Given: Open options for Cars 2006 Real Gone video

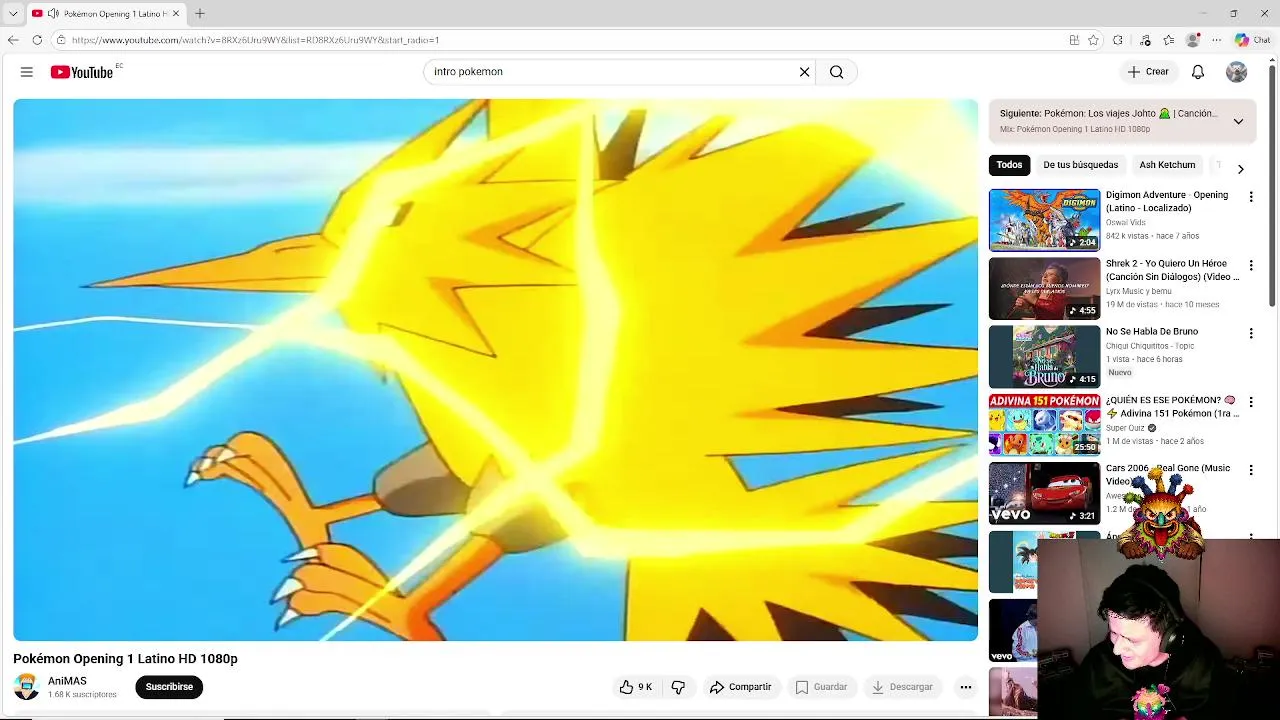Looking at the screenshot, I should 1250,470.
